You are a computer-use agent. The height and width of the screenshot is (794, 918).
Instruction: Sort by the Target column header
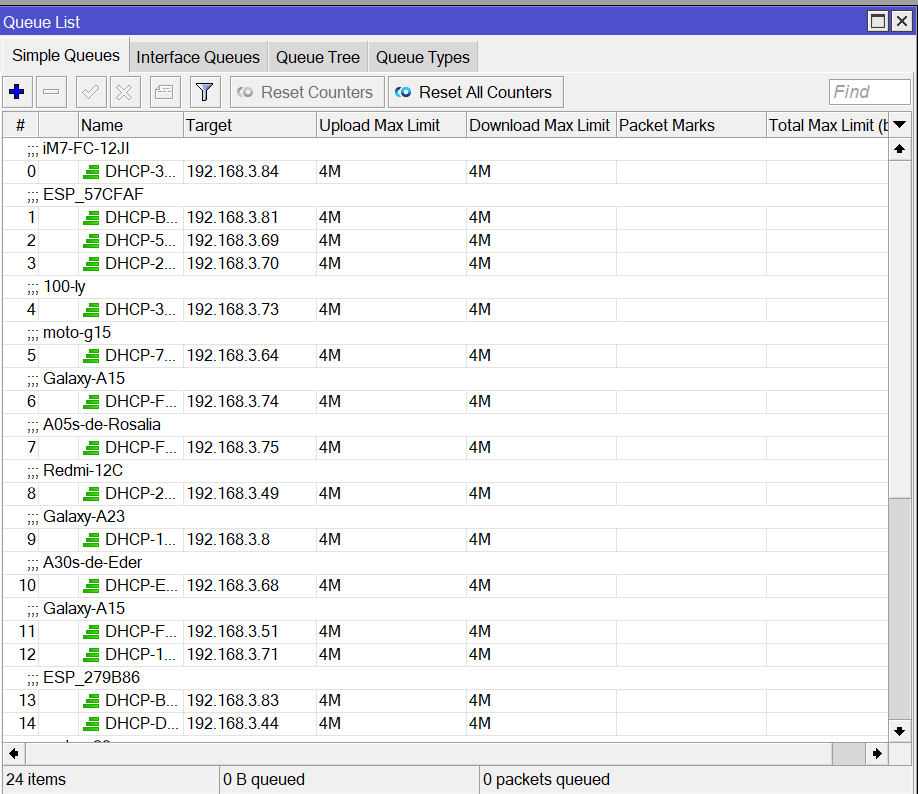click(249, 125)
